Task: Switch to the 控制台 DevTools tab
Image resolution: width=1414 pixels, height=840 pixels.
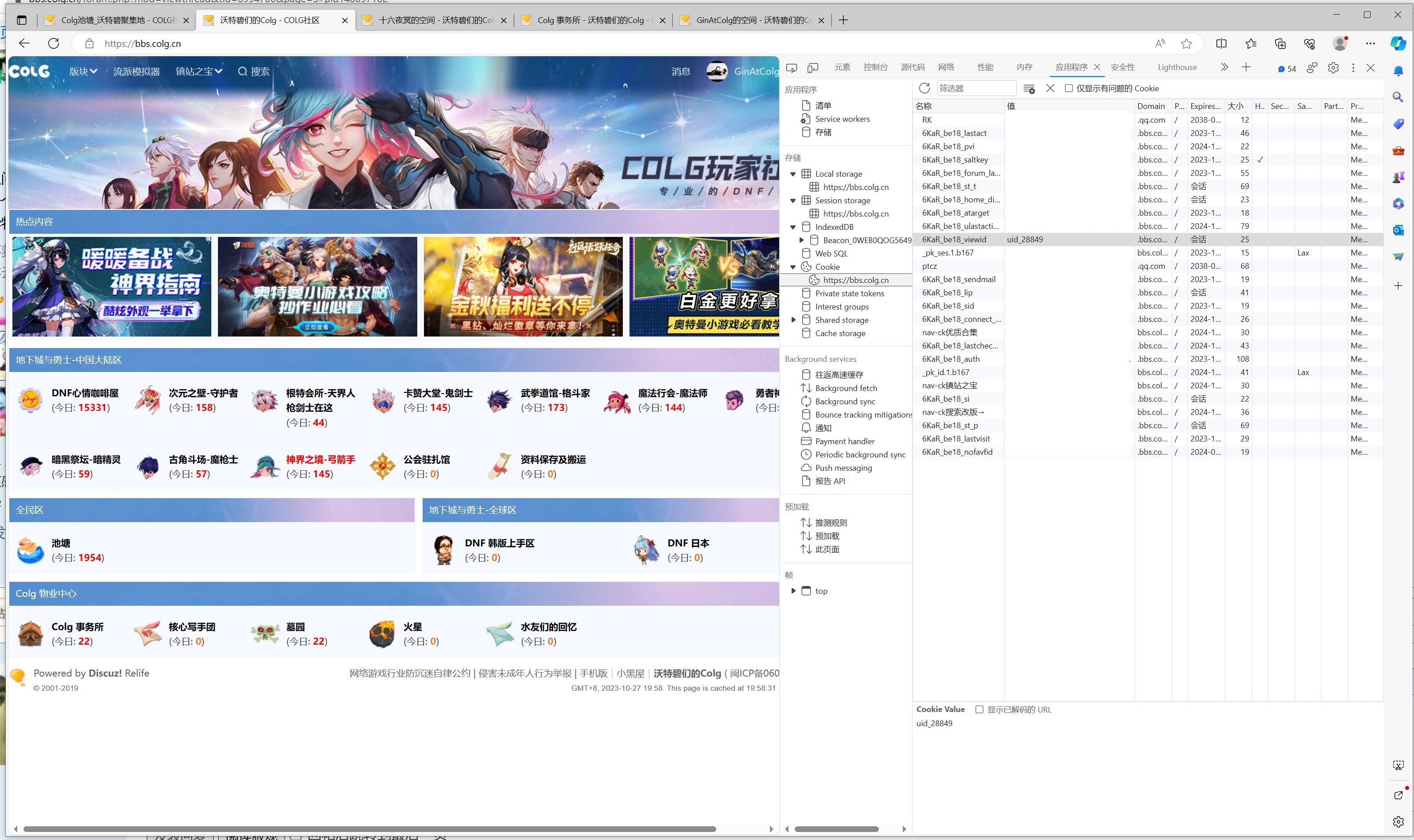Action: pos(875,67)
